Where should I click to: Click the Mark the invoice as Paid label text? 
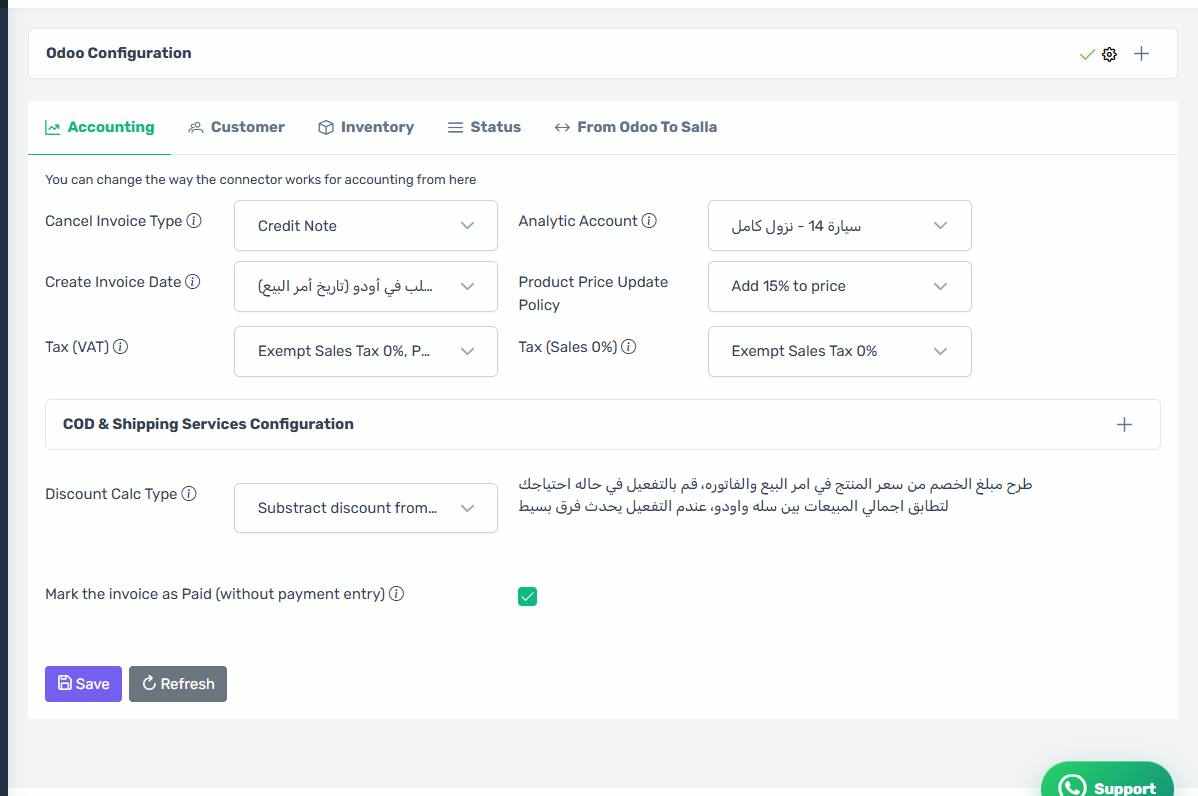point(215,594)
